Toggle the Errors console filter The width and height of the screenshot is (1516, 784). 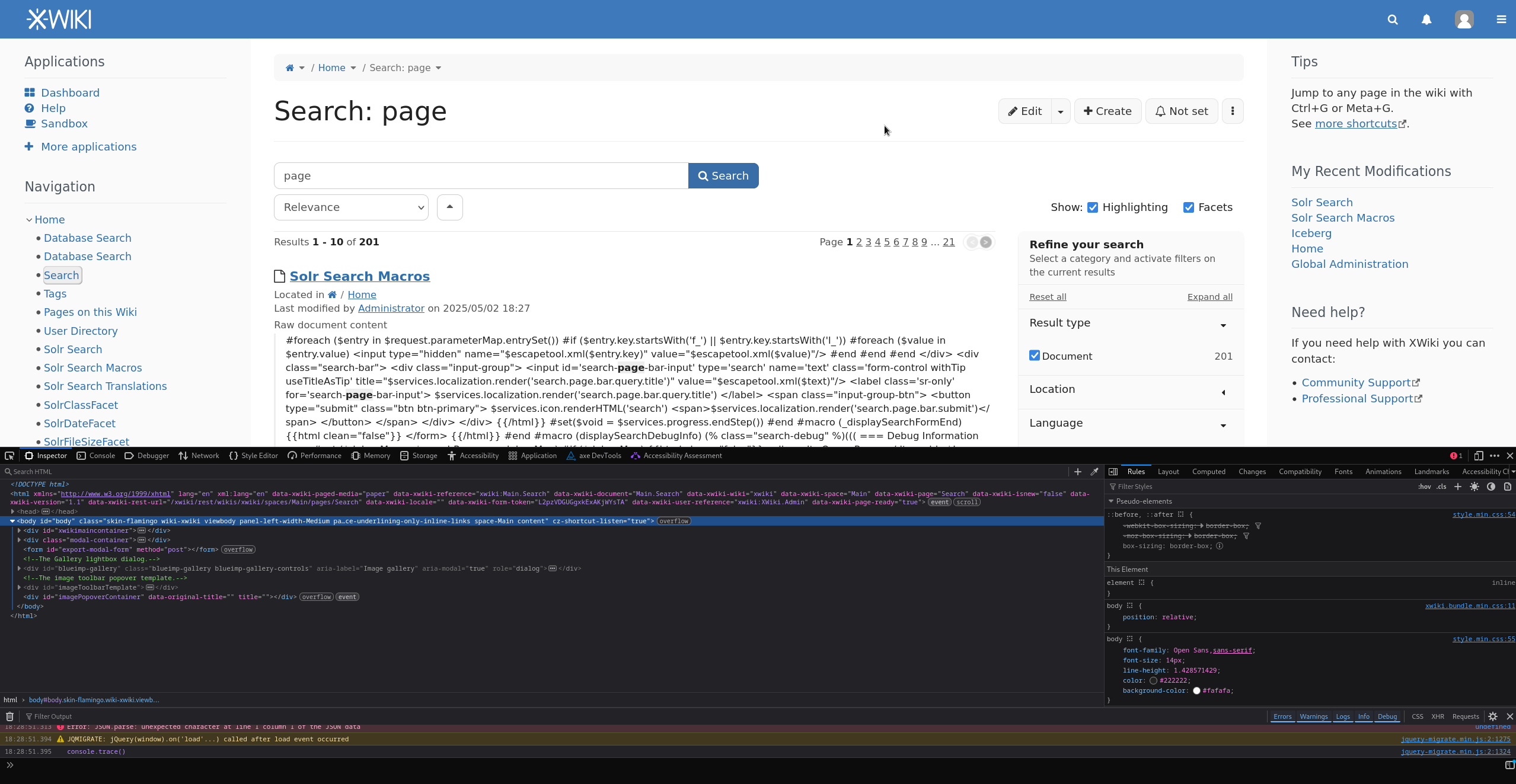[x=1282, y=716]
